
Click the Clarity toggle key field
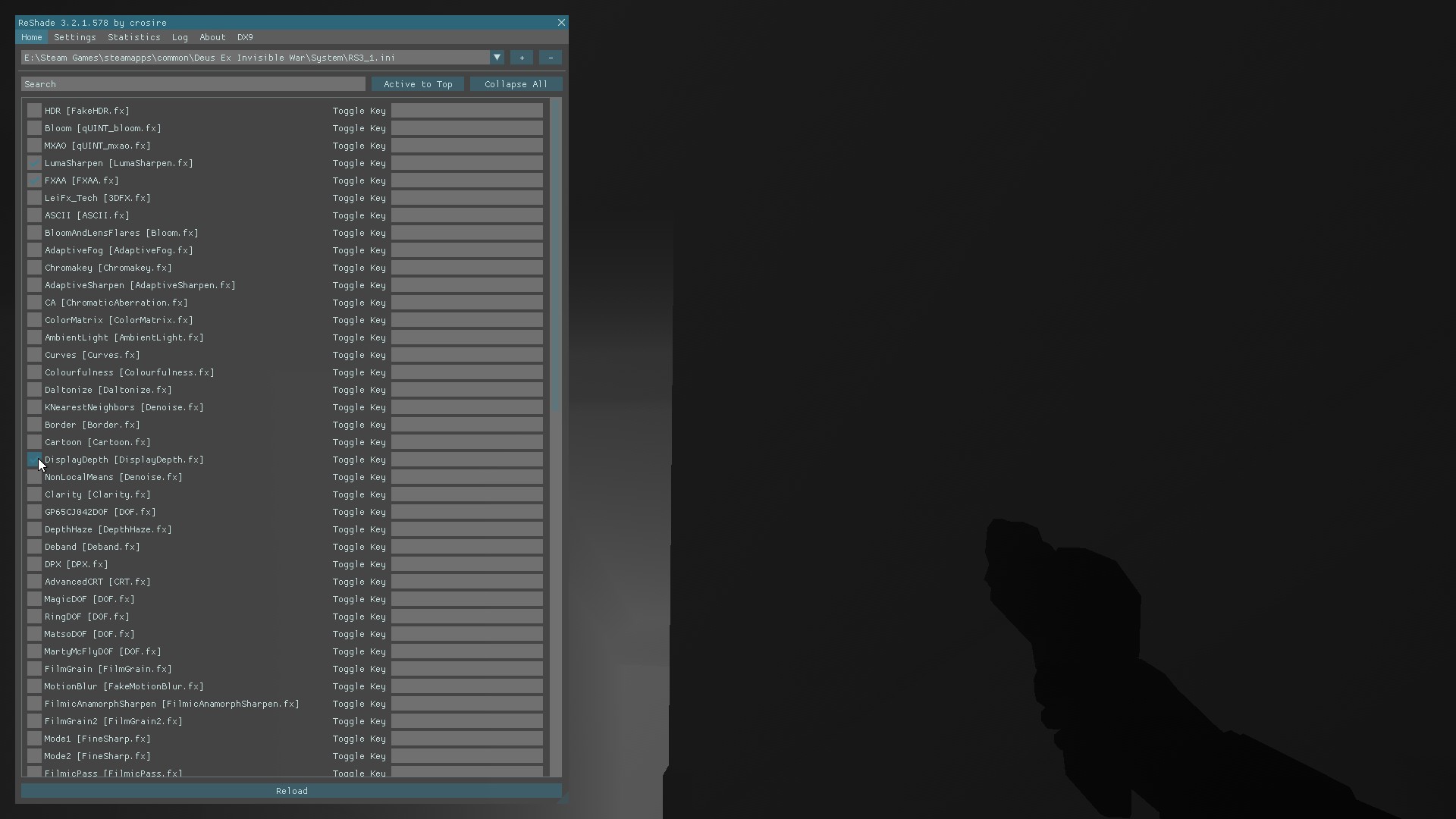(x=466, y=494)
